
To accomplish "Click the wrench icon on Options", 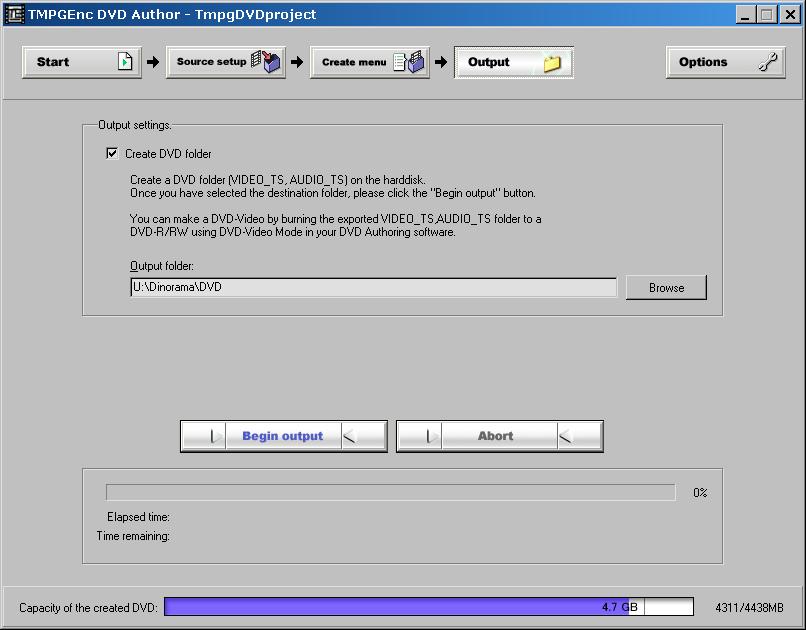I will pos(768,62).
